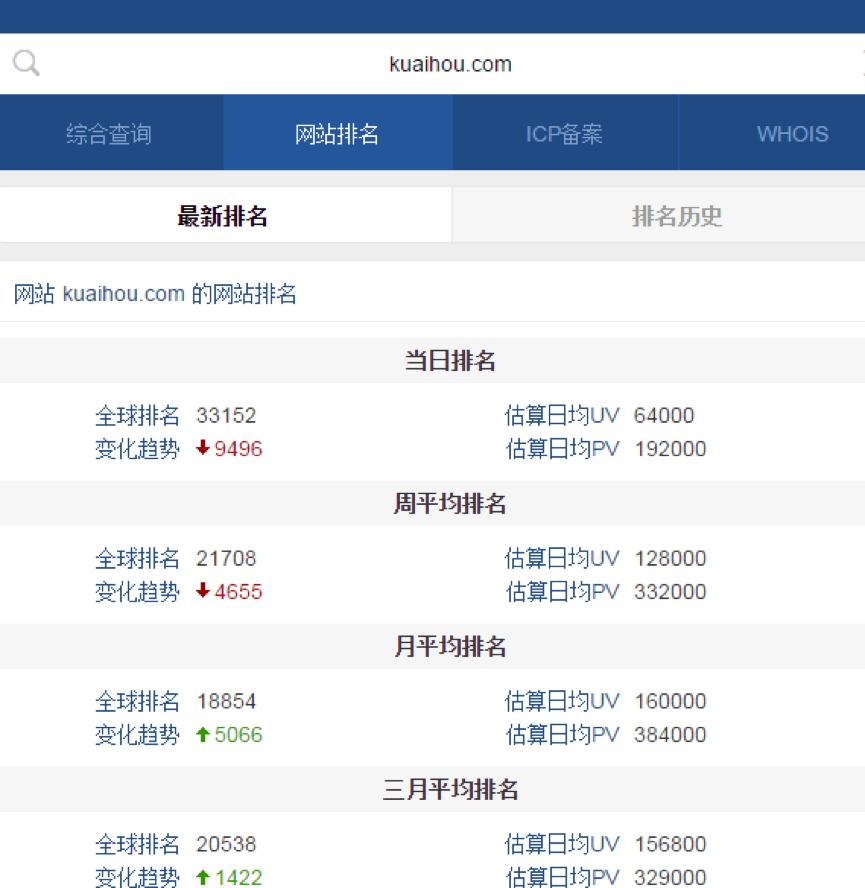Image resolution: width=865 pixels, height=888 pixels.
Task: Select monthly UV value 160000
Action: point(670,701)
